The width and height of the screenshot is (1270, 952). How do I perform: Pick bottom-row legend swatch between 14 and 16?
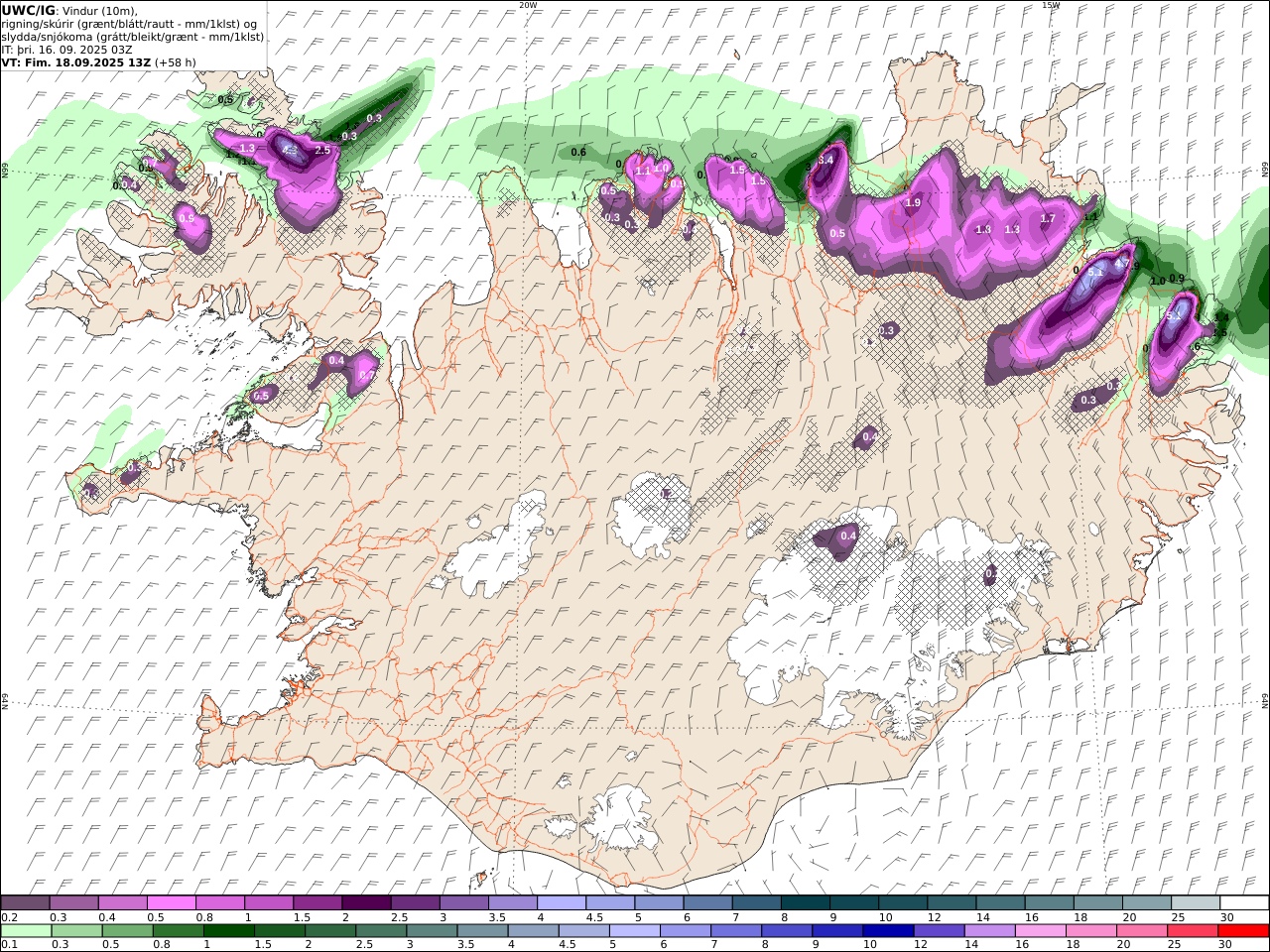(988, 931)
